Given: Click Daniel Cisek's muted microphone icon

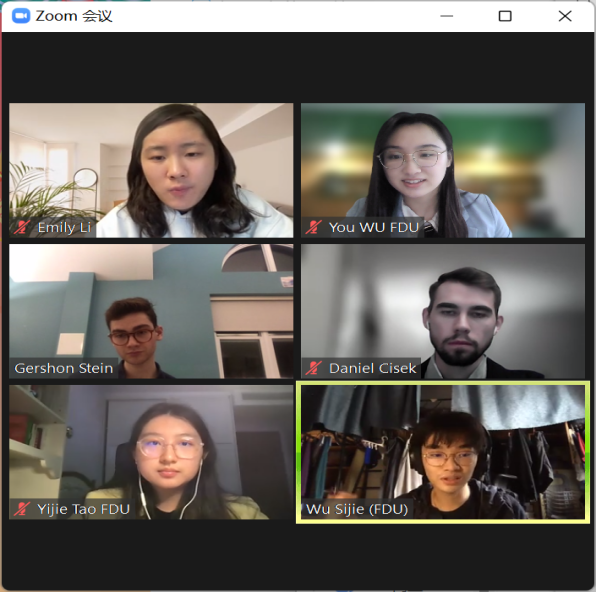Looking at the screenshot, I should [314, 368].
